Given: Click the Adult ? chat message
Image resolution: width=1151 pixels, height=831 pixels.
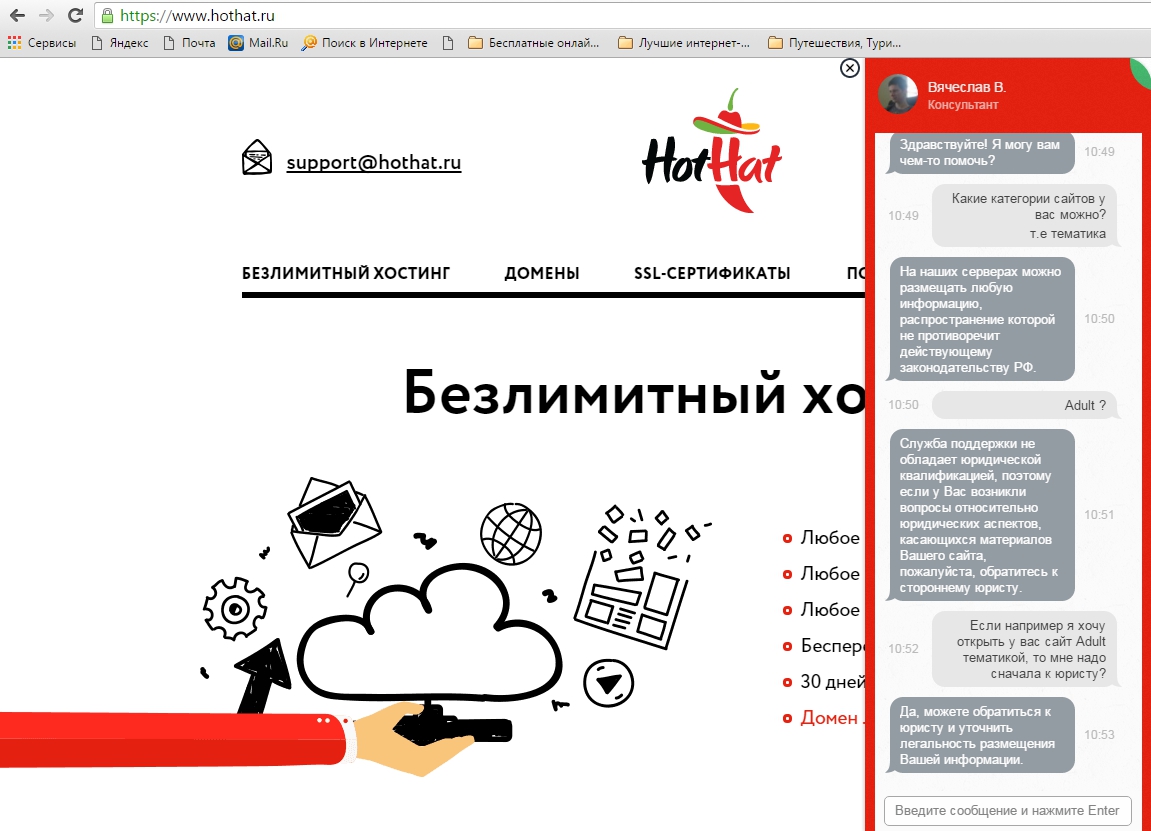Looking at the screenshot, I should (x=1025, y=405).
